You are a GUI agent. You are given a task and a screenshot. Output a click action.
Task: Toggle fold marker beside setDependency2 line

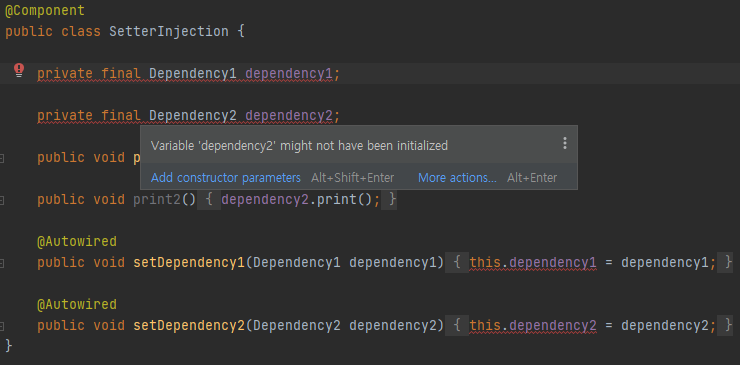pos(2,326)
